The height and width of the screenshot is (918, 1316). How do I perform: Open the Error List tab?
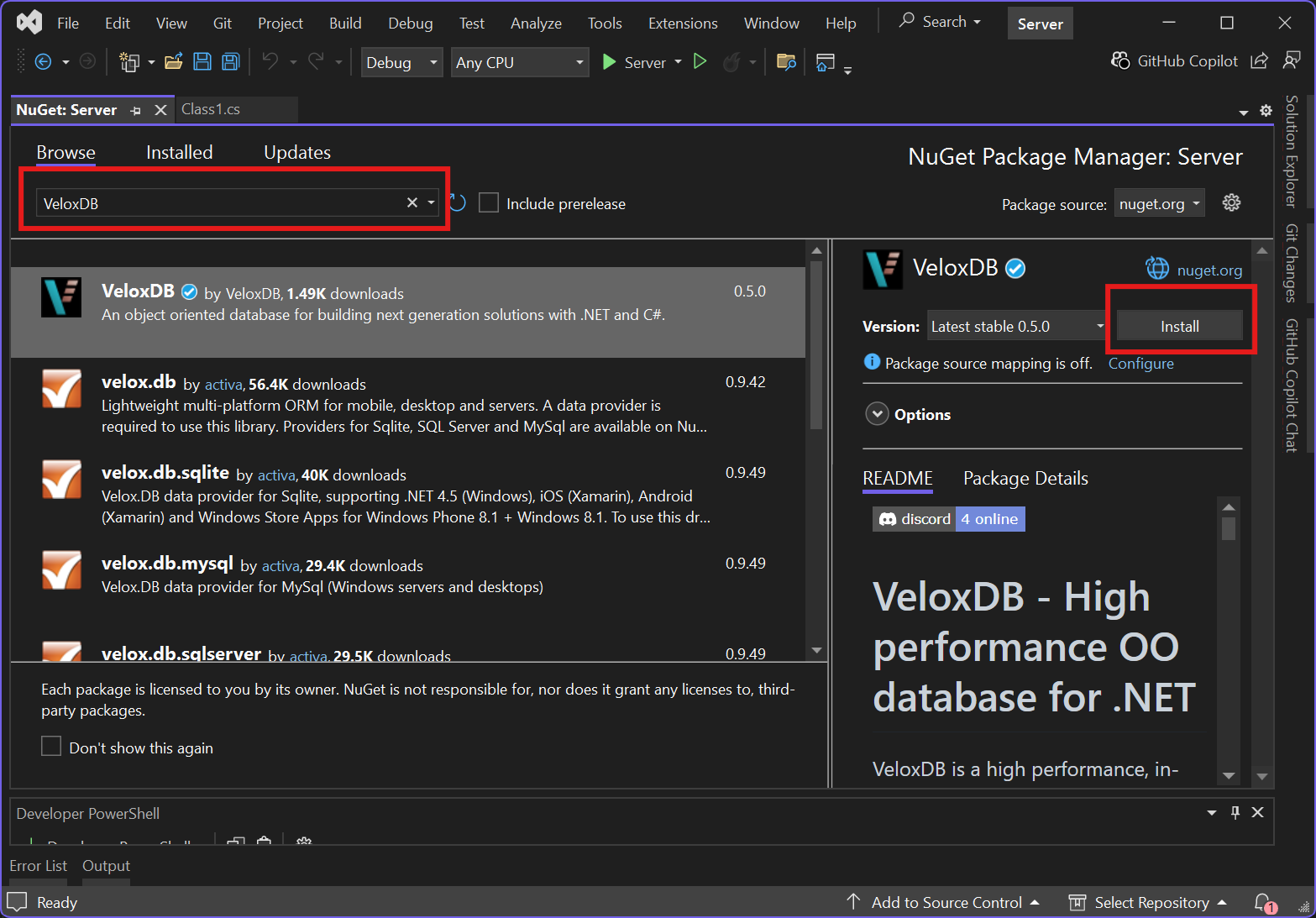(x=38, y=865)
